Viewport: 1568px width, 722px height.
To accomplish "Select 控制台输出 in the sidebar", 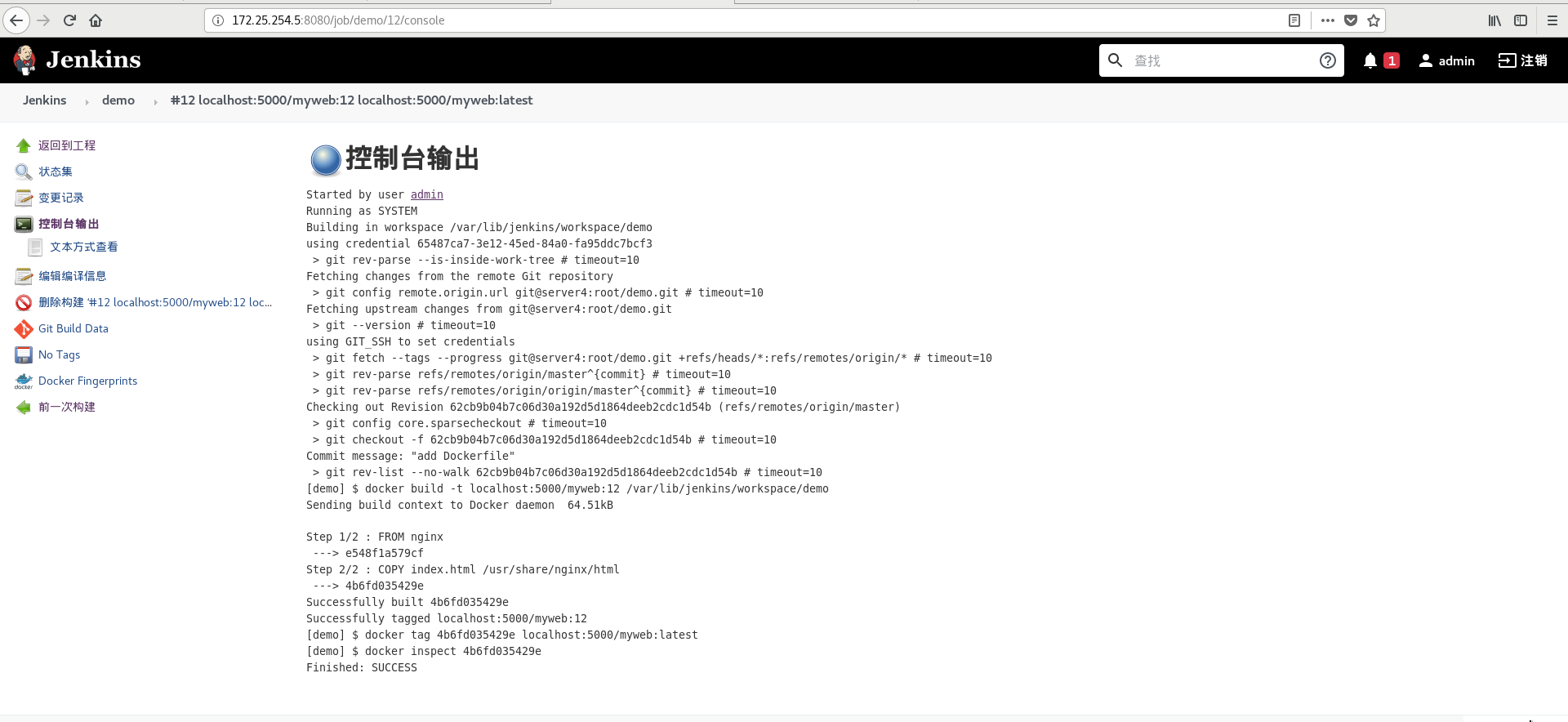I will (x=69, y=224).
